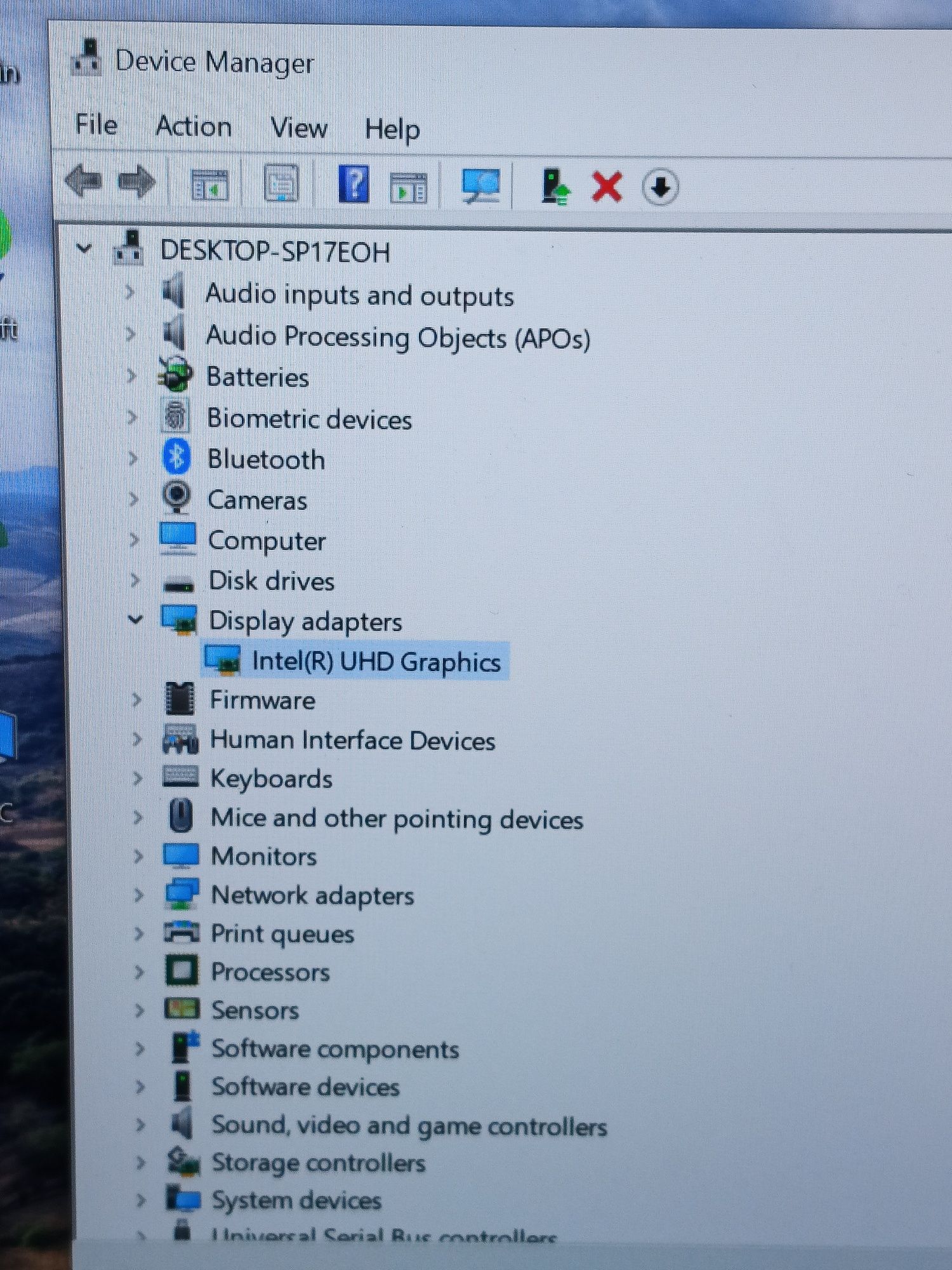Screen dimensions: 952x1270
Task: Click the Processors category icon
Action: tap(182, 970)
